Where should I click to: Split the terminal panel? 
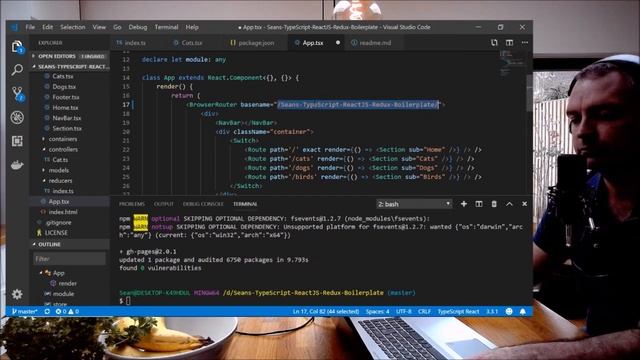click(479, 204)
